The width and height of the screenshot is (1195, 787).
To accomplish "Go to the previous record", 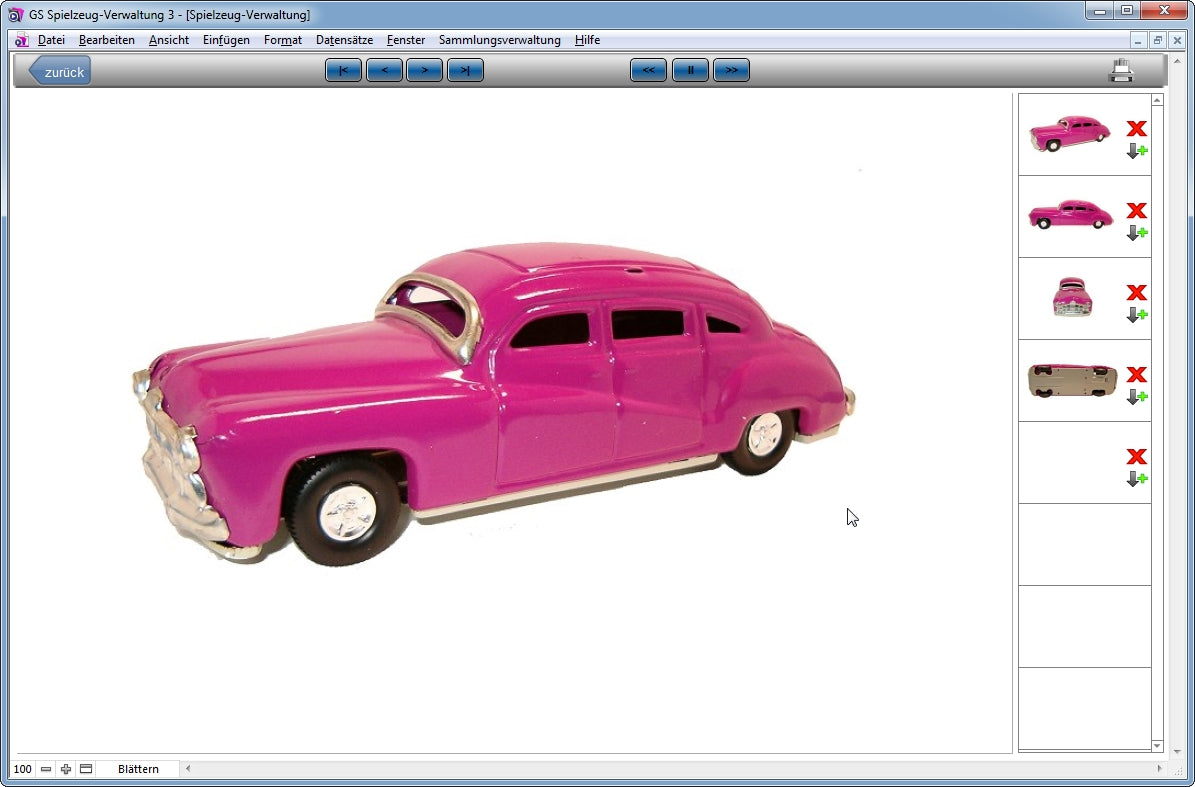I will pyautogui.click(x=384, y=70).
